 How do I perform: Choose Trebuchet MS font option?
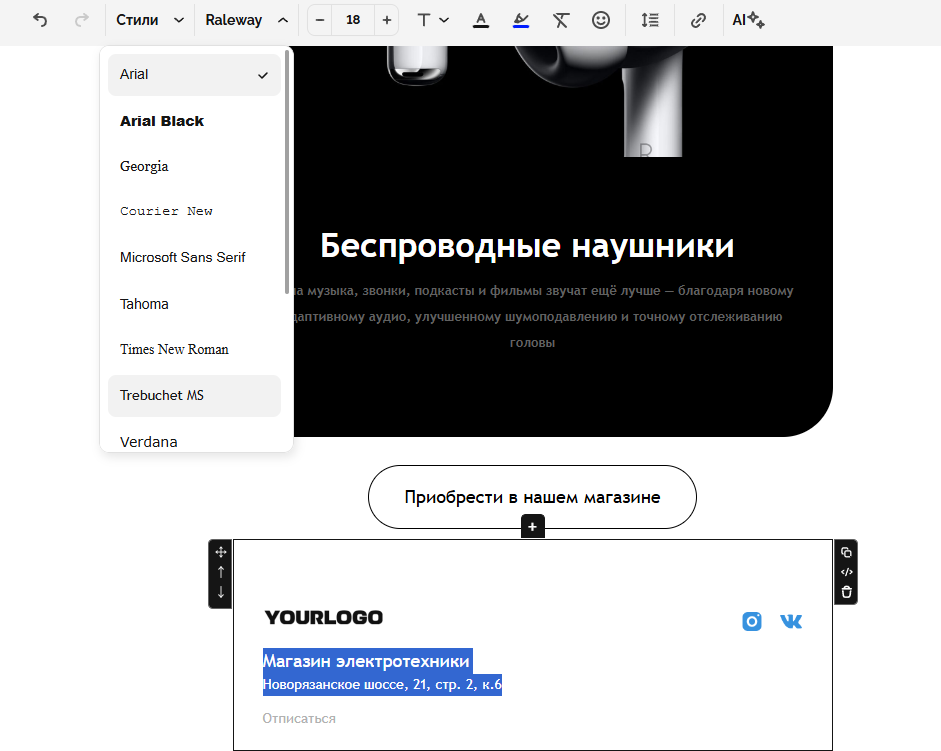(162, 395)
